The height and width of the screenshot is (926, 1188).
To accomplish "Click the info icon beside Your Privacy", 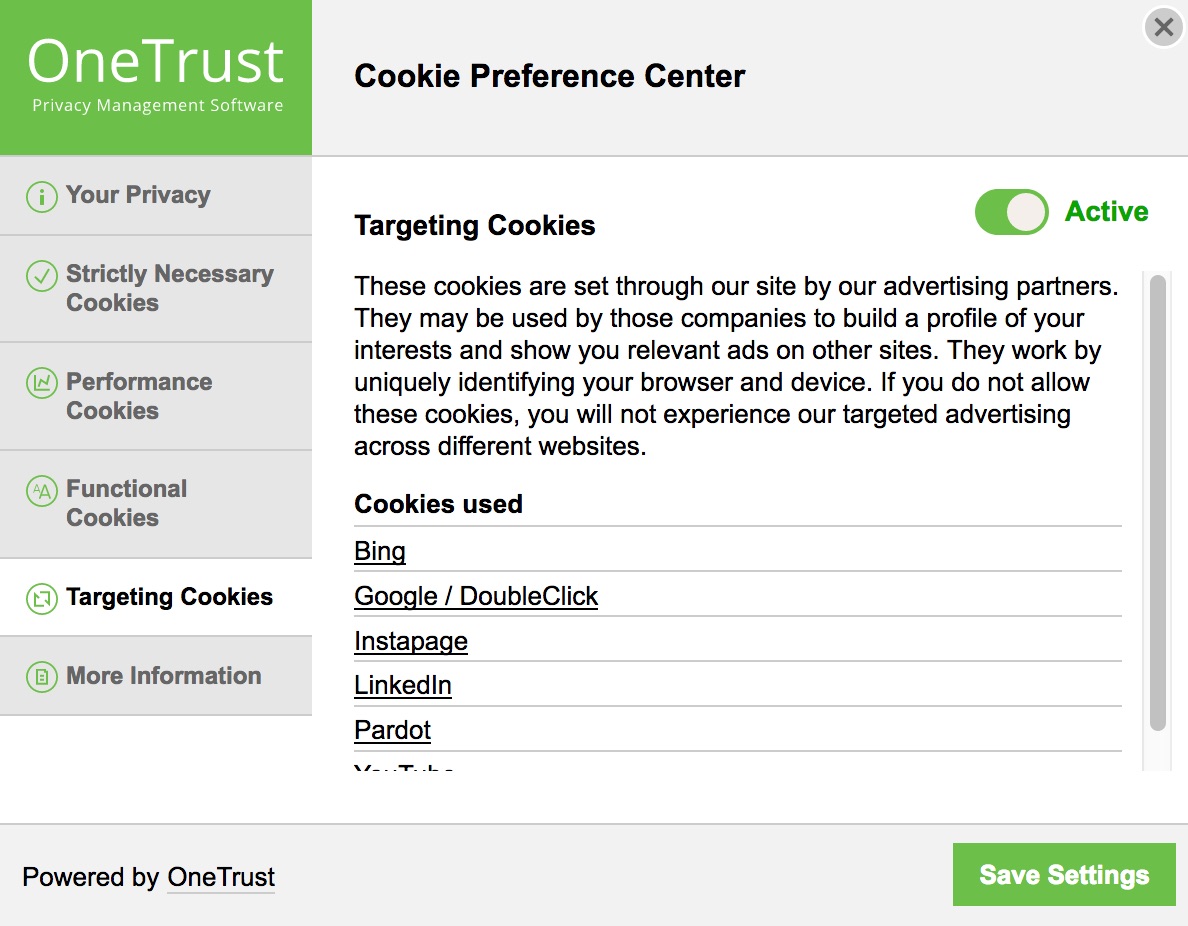I will coord(41,196).
